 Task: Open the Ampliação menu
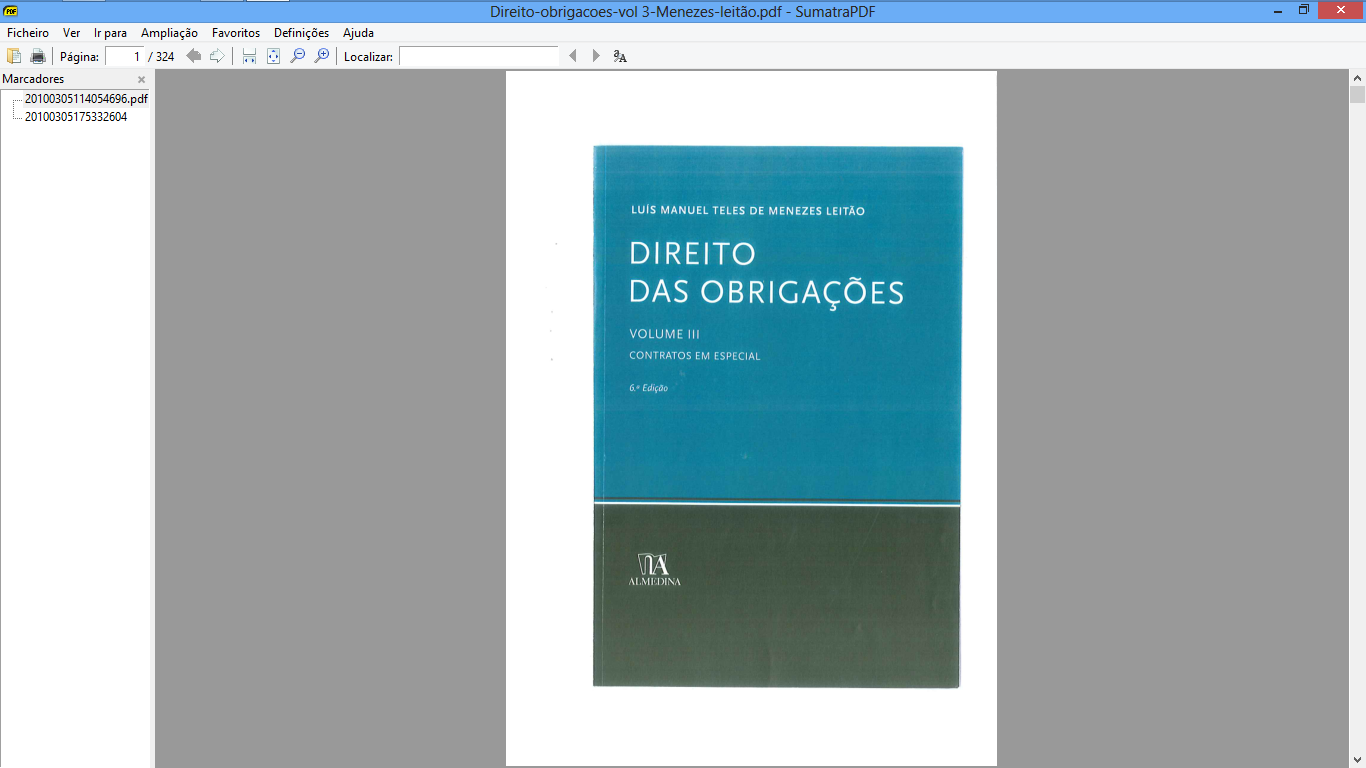[169, 33]
